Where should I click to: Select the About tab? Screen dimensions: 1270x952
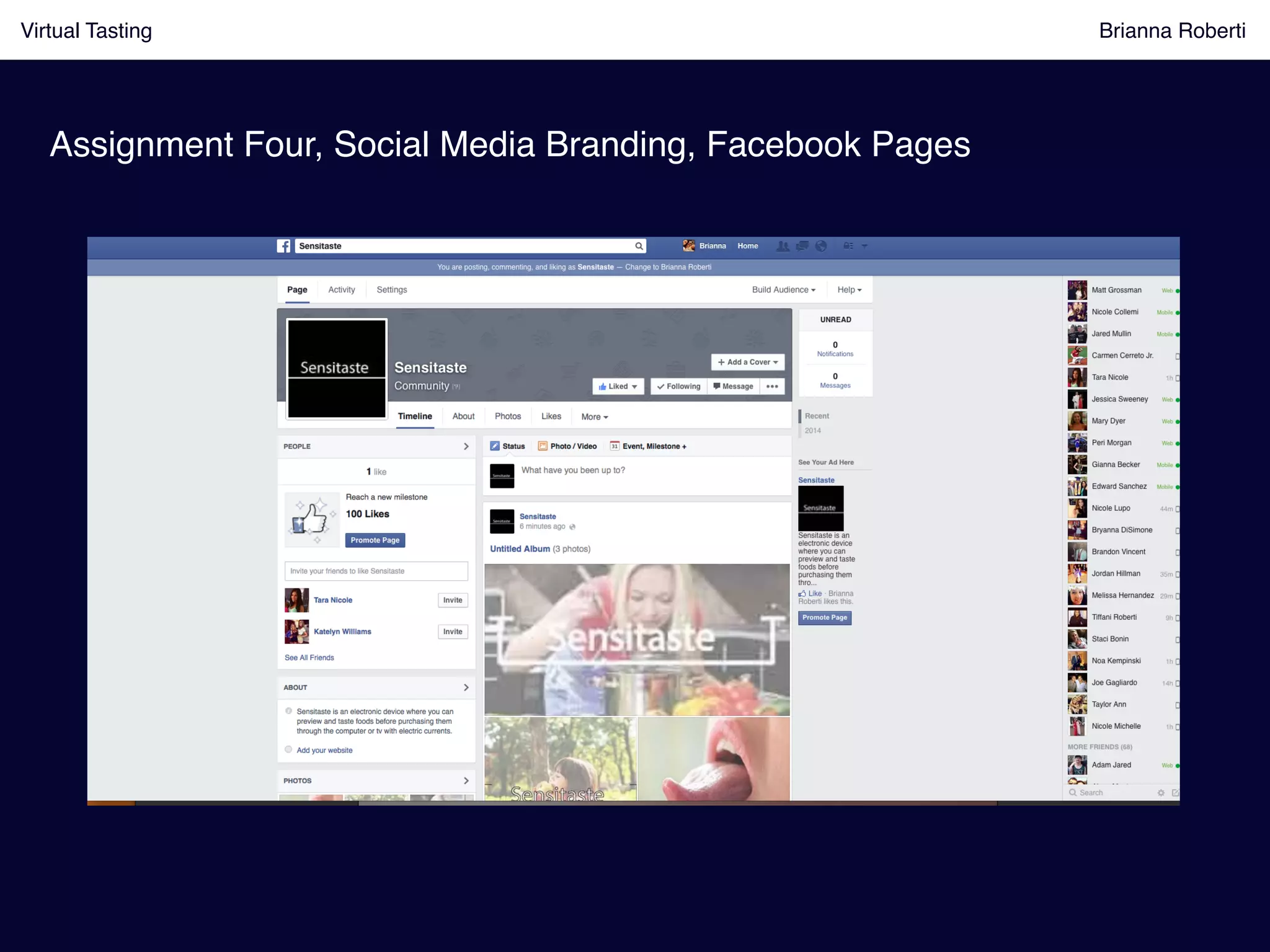click(x=463, y=416)
